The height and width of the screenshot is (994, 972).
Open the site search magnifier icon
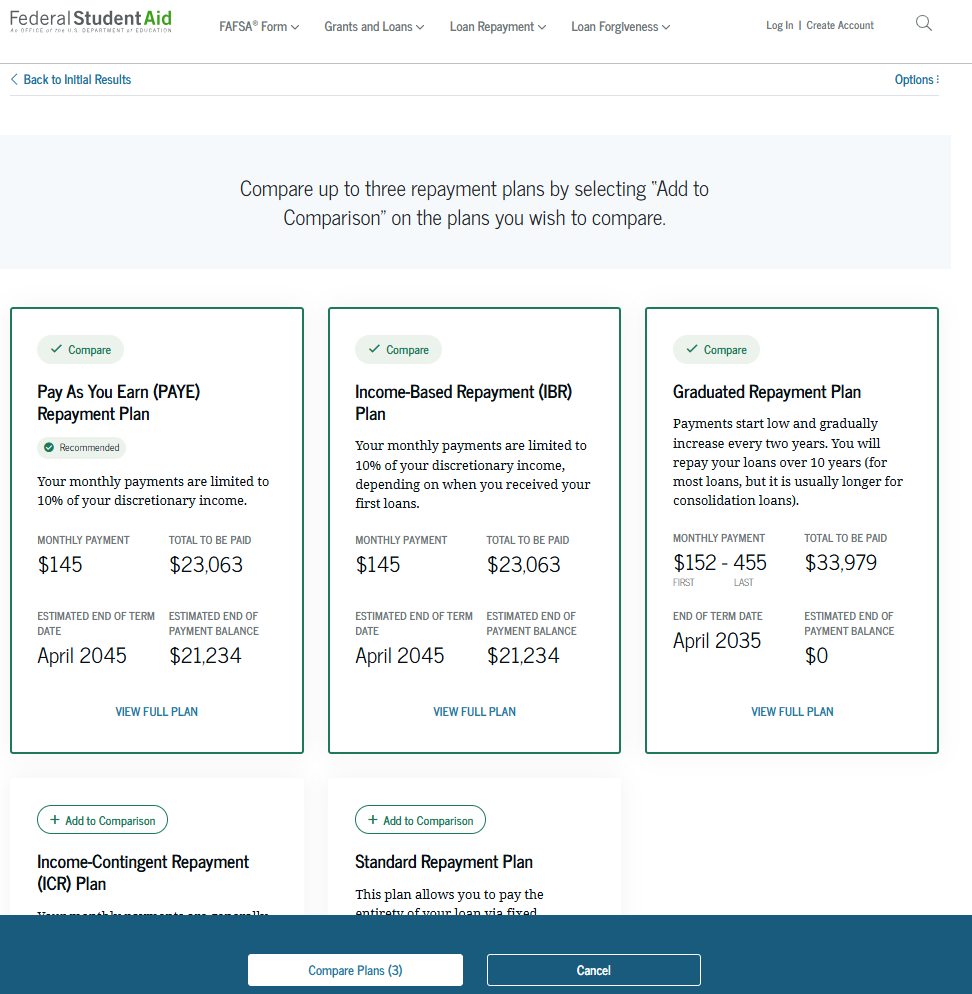(x=922, y=22)
